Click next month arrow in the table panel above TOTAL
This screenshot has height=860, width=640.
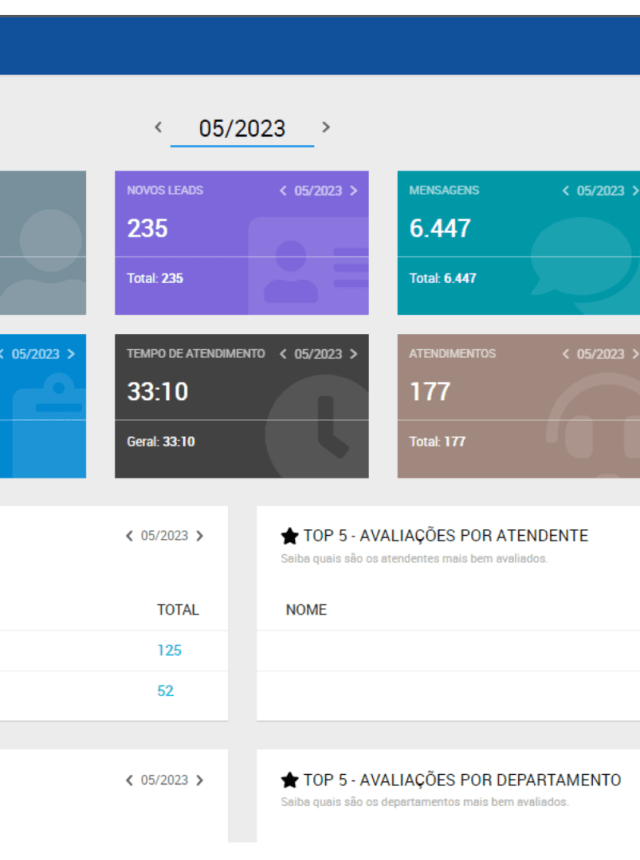click(200, 536)
